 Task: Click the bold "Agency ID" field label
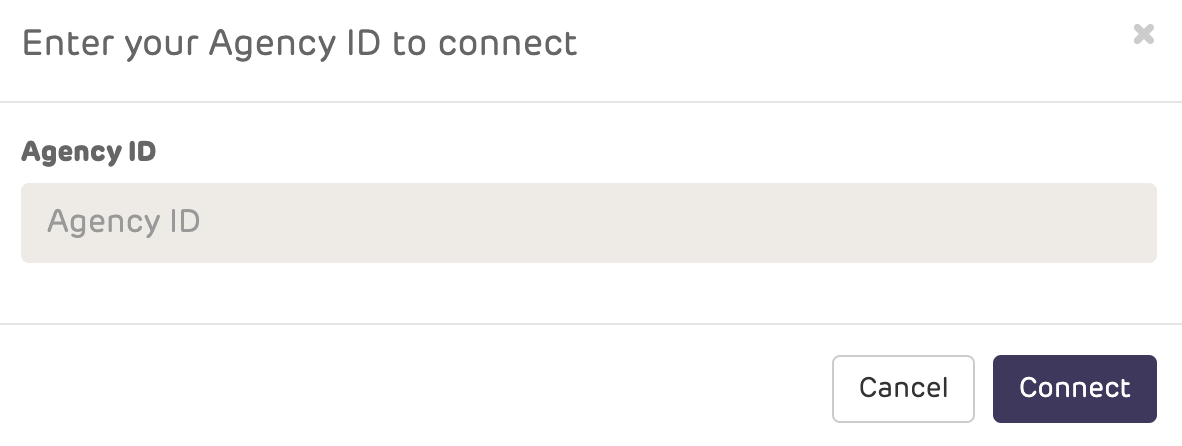pyautogui.click(x=89, y=153)
